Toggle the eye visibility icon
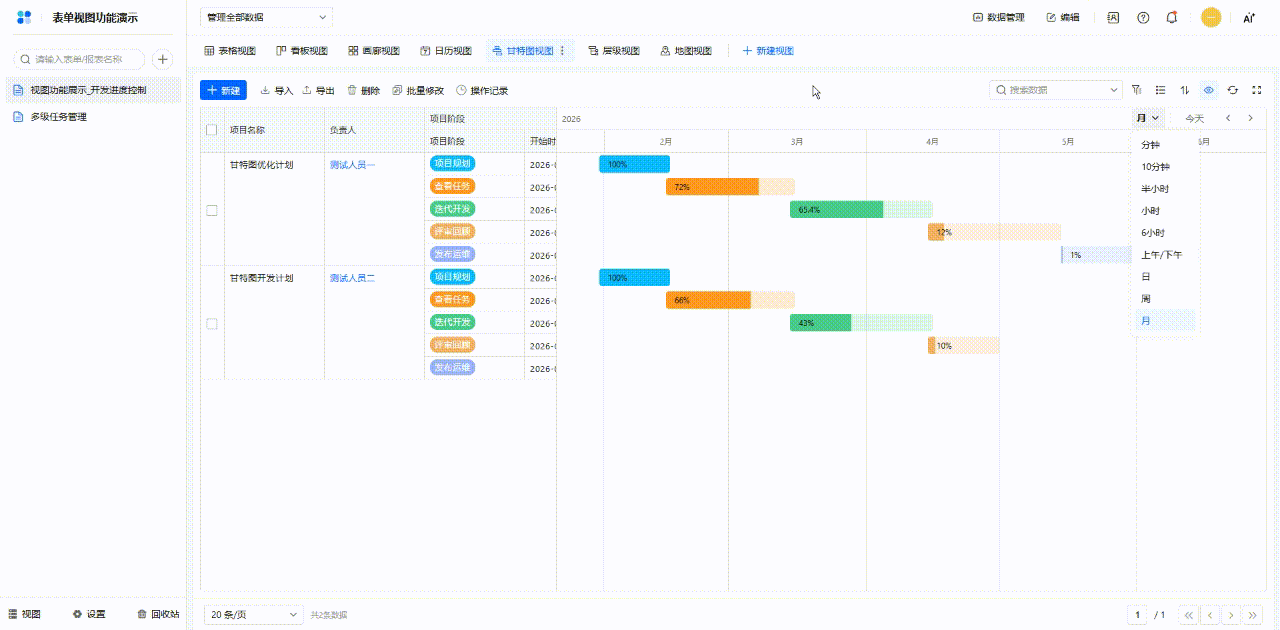 1209,90
